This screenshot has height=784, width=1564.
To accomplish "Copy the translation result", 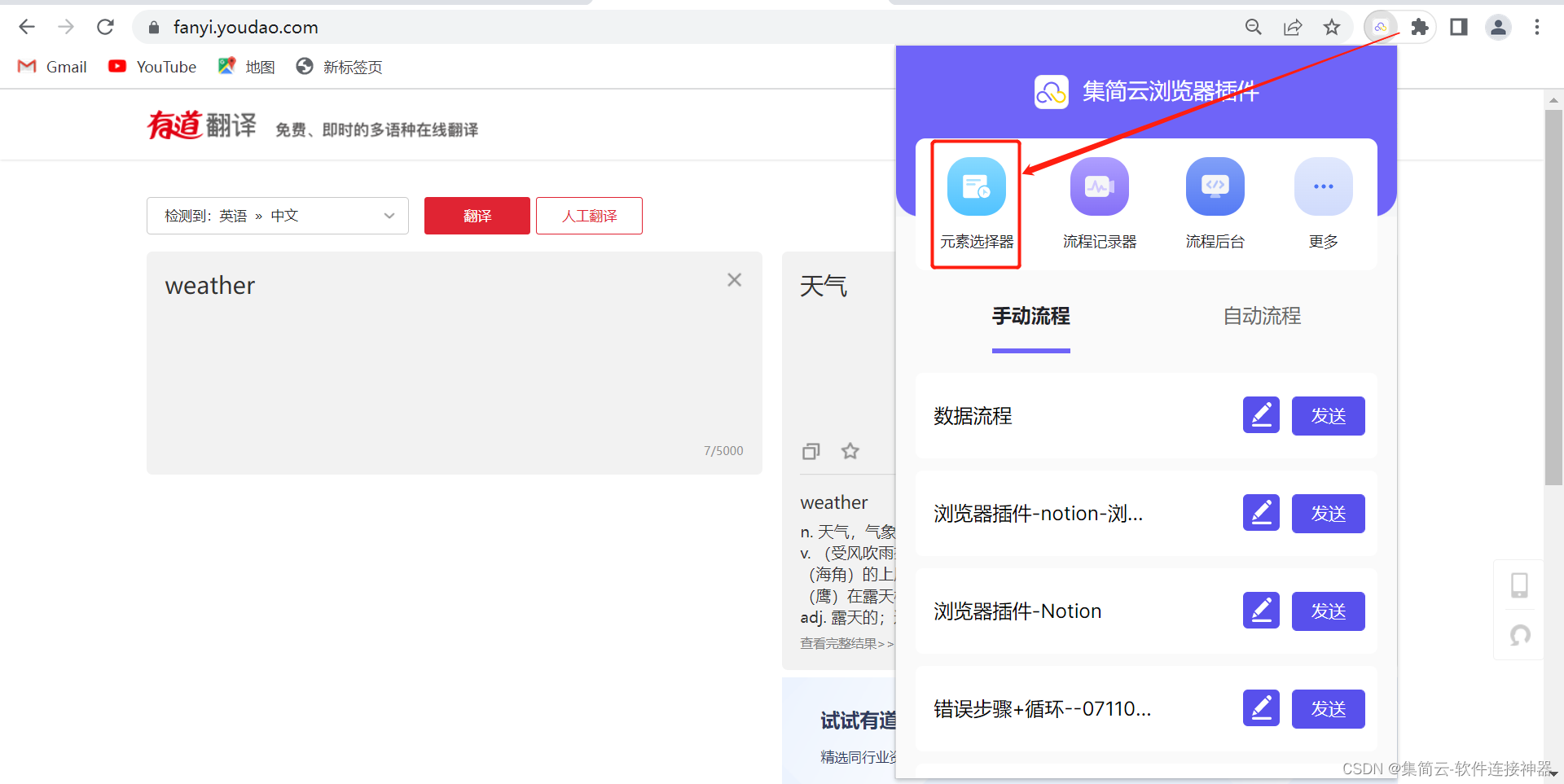I will (x=811, y=451).
